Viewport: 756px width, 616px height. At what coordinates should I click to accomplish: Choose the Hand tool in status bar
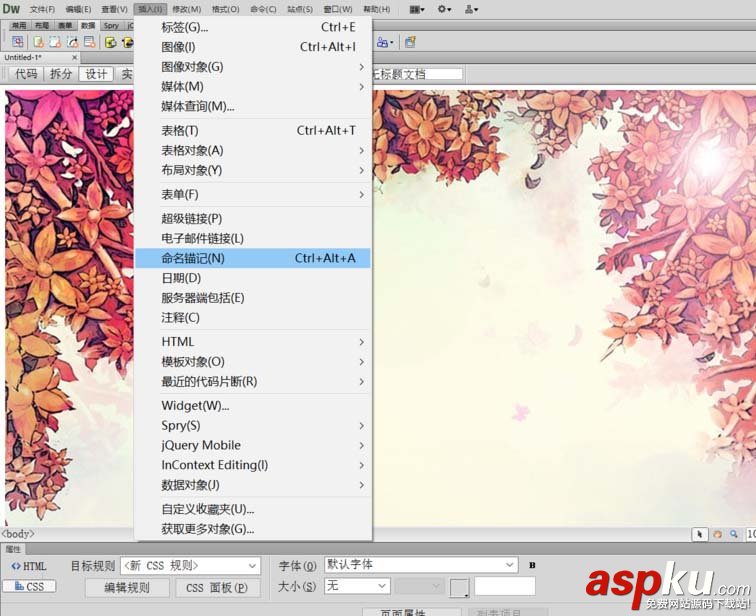[x=717, y=534]
